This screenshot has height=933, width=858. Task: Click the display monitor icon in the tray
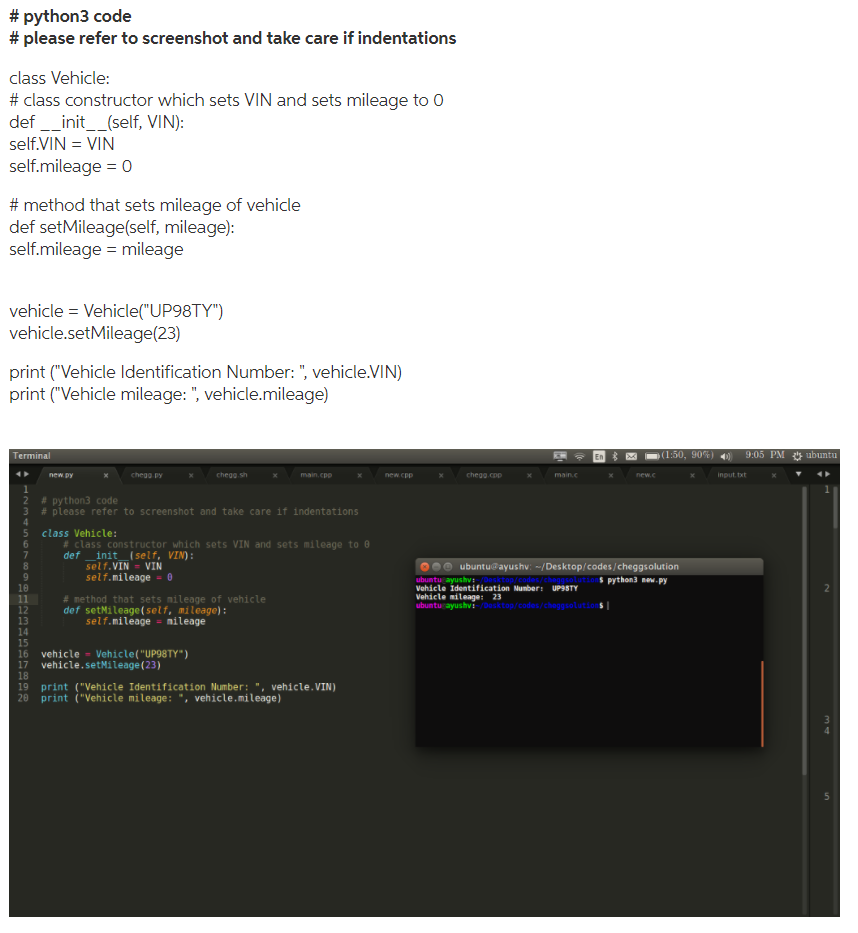[561, 455]
